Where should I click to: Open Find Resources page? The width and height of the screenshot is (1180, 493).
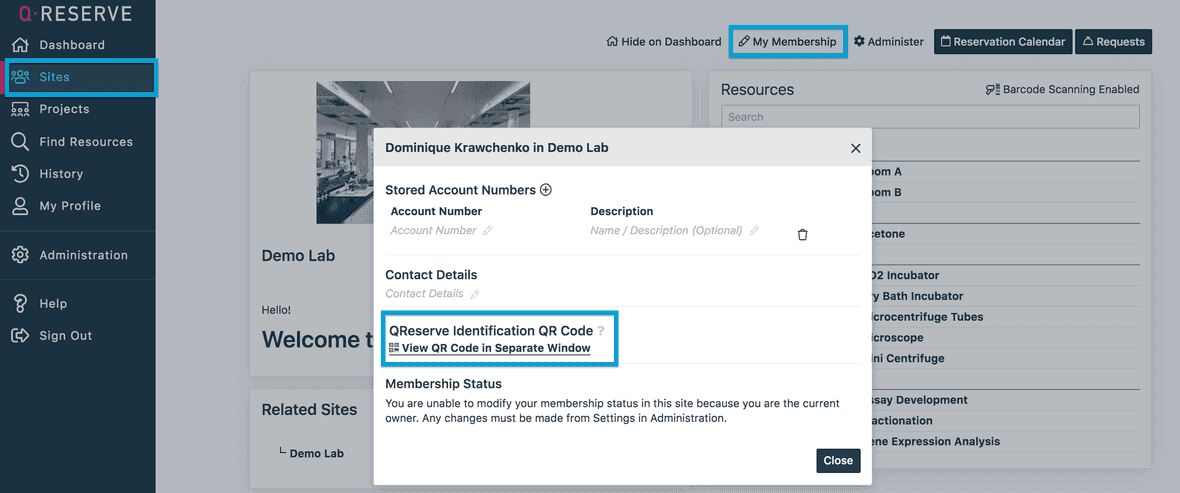pyautogui.click(x=85, y=142)
